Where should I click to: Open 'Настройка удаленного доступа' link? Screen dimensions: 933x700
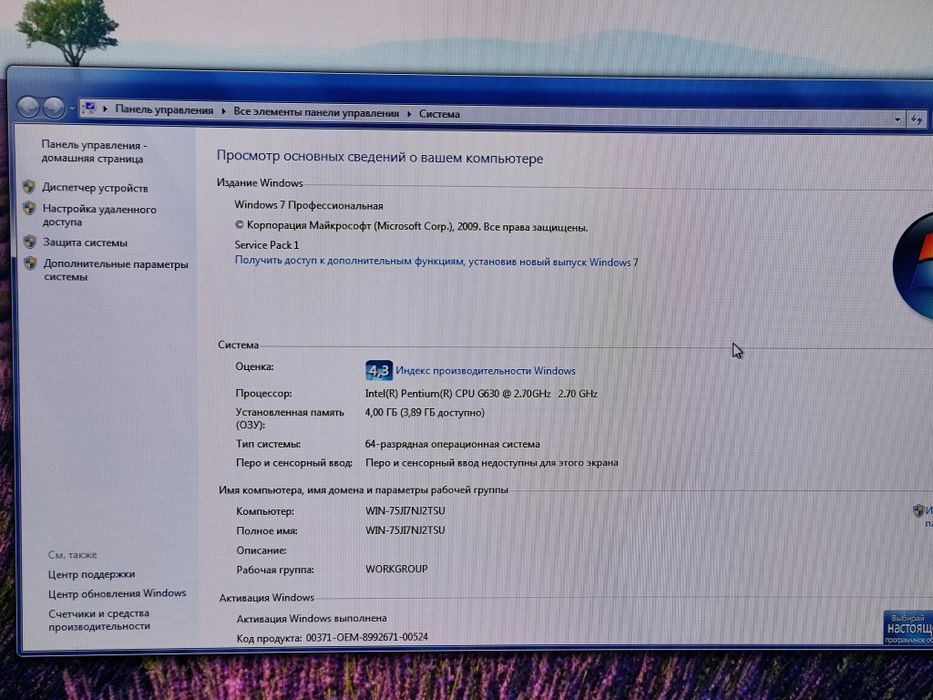pos(99,215)
